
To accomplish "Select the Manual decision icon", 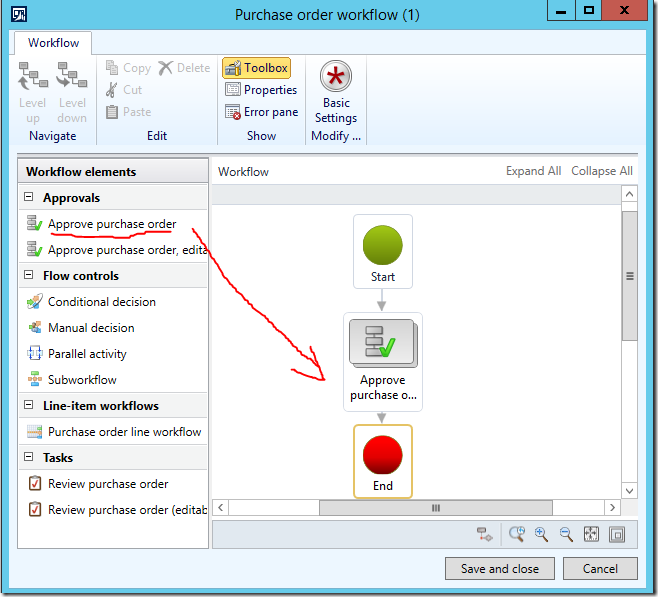I will pyautogui.click(x=34, y=327).
